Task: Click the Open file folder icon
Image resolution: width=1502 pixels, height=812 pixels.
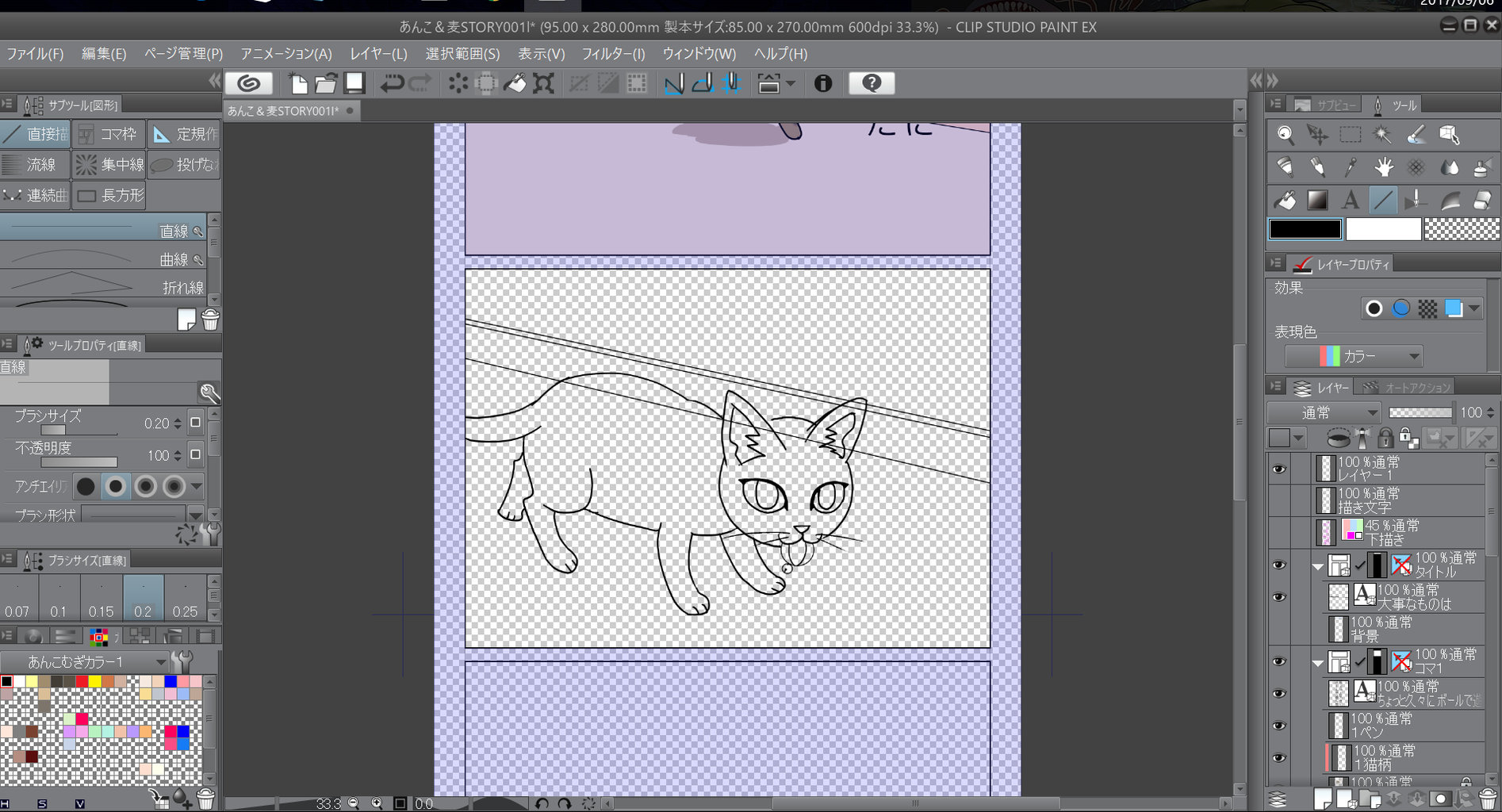Action: coord(326,83)
